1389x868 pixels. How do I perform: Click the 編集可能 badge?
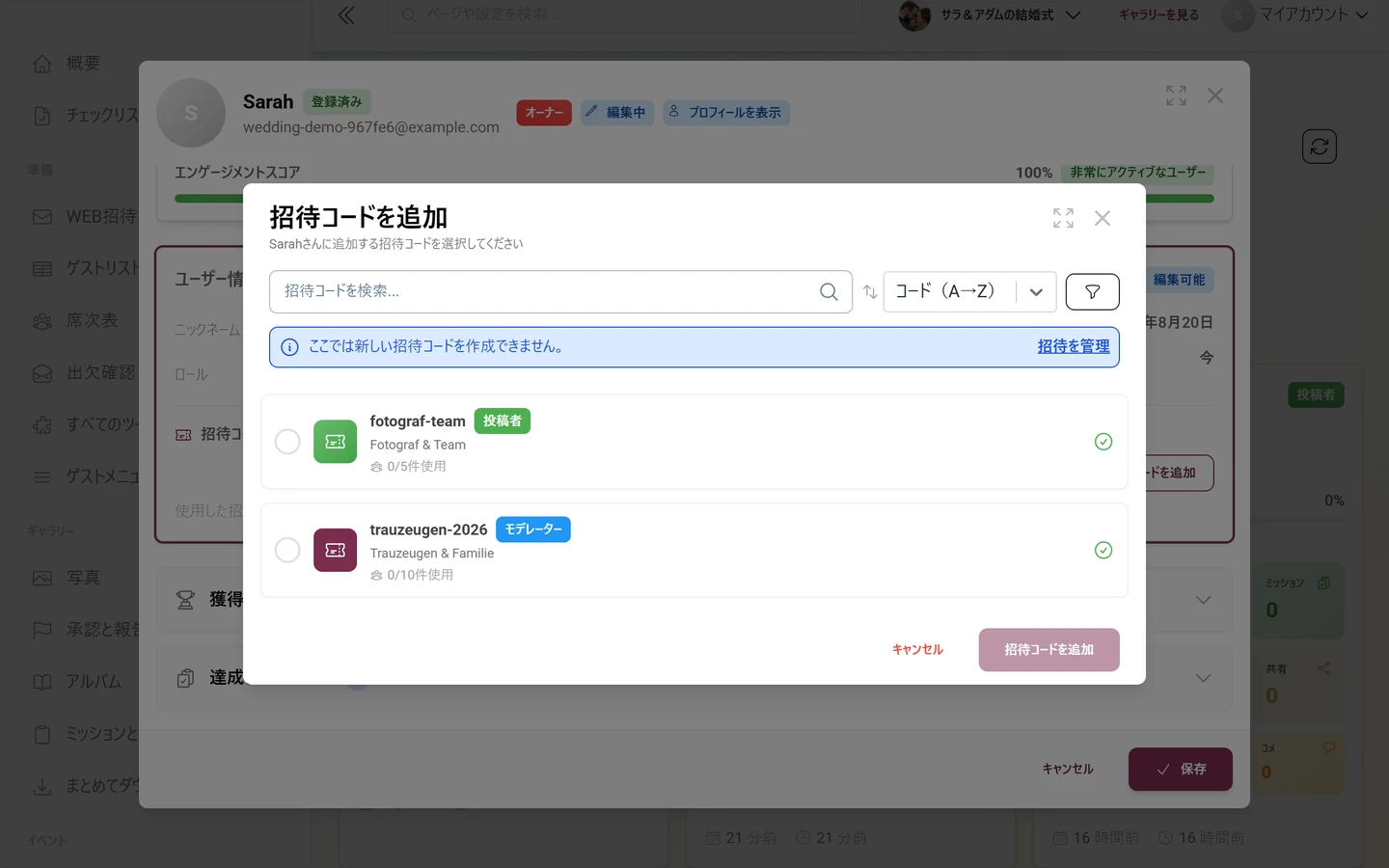pos(1179,280)
